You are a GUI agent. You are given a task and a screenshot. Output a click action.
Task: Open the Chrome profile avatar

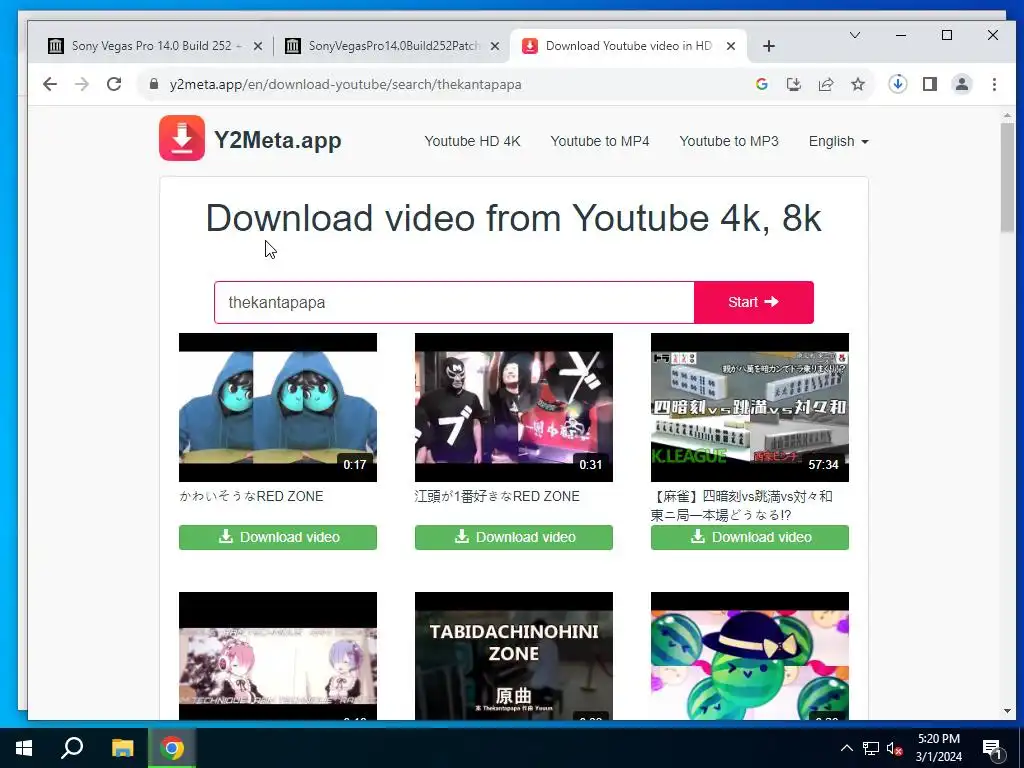[962, 84]
